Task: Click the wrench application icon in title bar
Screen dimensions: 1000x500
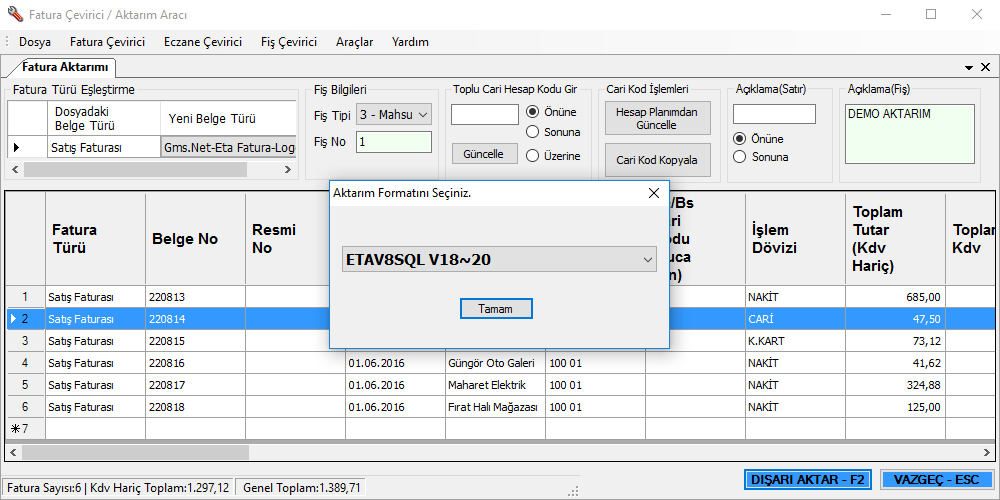Action: (12, 15)
